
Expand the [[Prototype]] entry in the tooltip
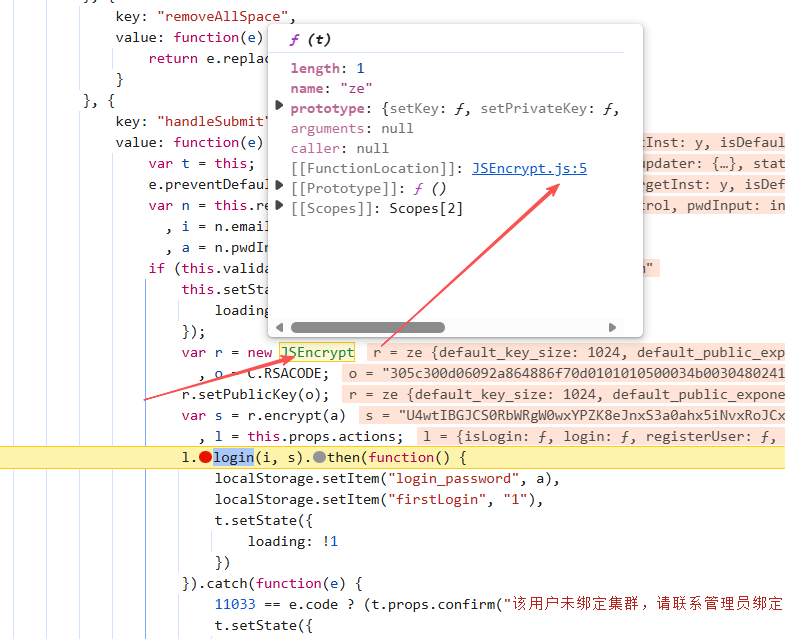coord(279,186)
